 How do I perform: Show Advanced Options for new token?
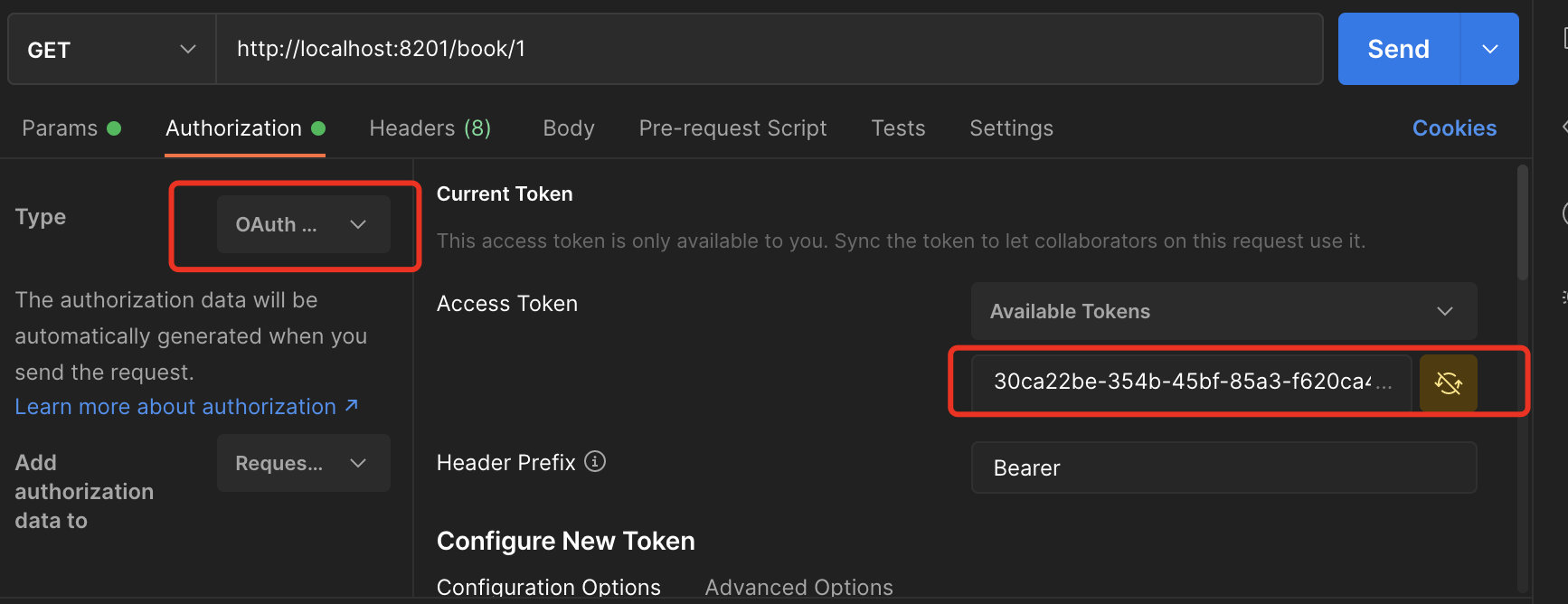click(x=798, y=587)
